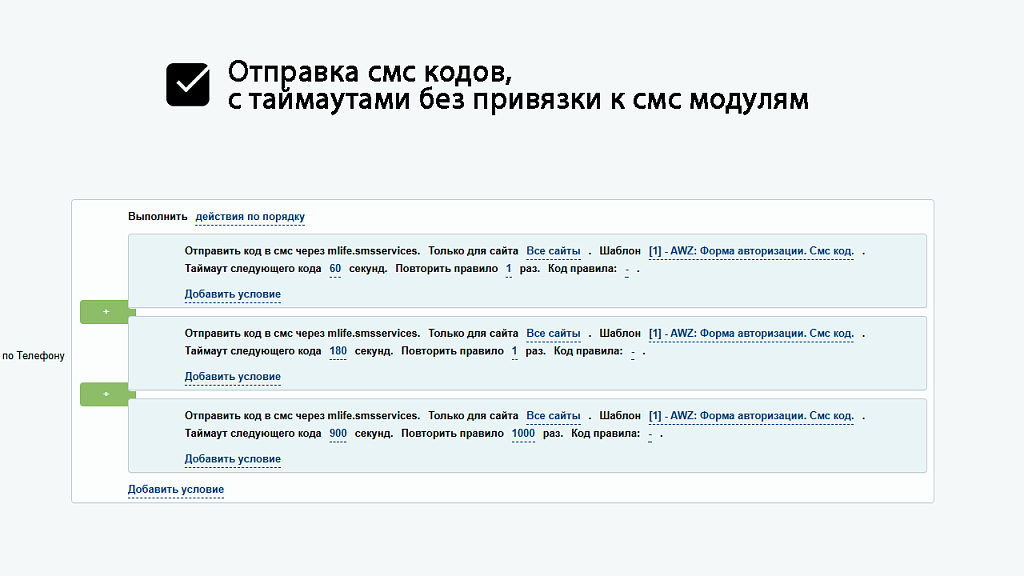Viewport: 1024px width, 576px height.
Task: Click the bottom "Добавить условие" link
Action: 175,489
